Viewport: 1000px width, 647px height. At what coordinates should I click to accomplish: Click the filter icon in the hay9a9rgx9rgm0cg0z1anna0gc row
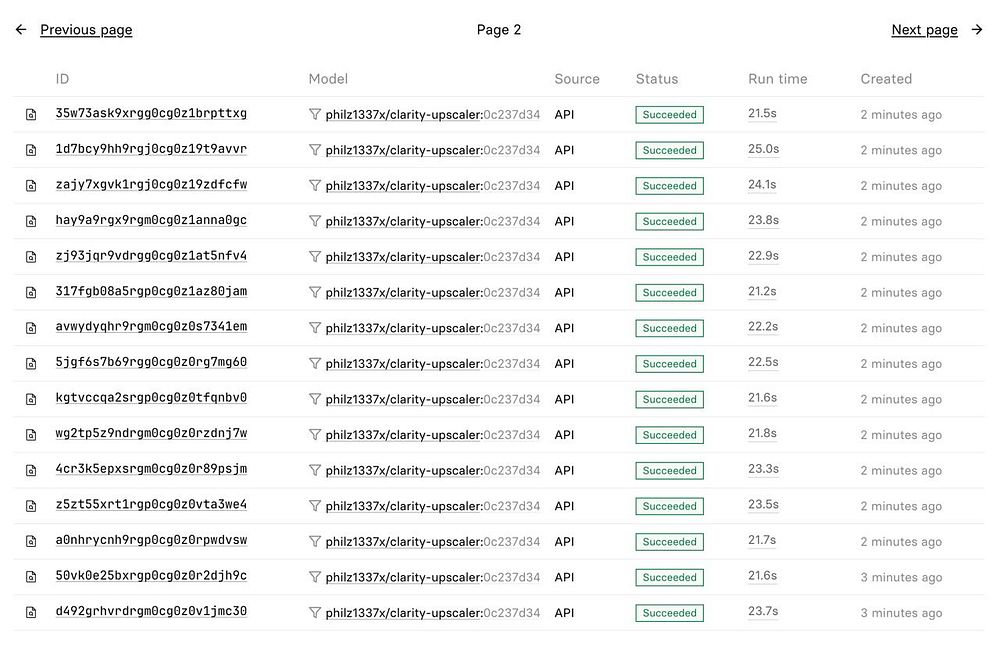point(315,221)
